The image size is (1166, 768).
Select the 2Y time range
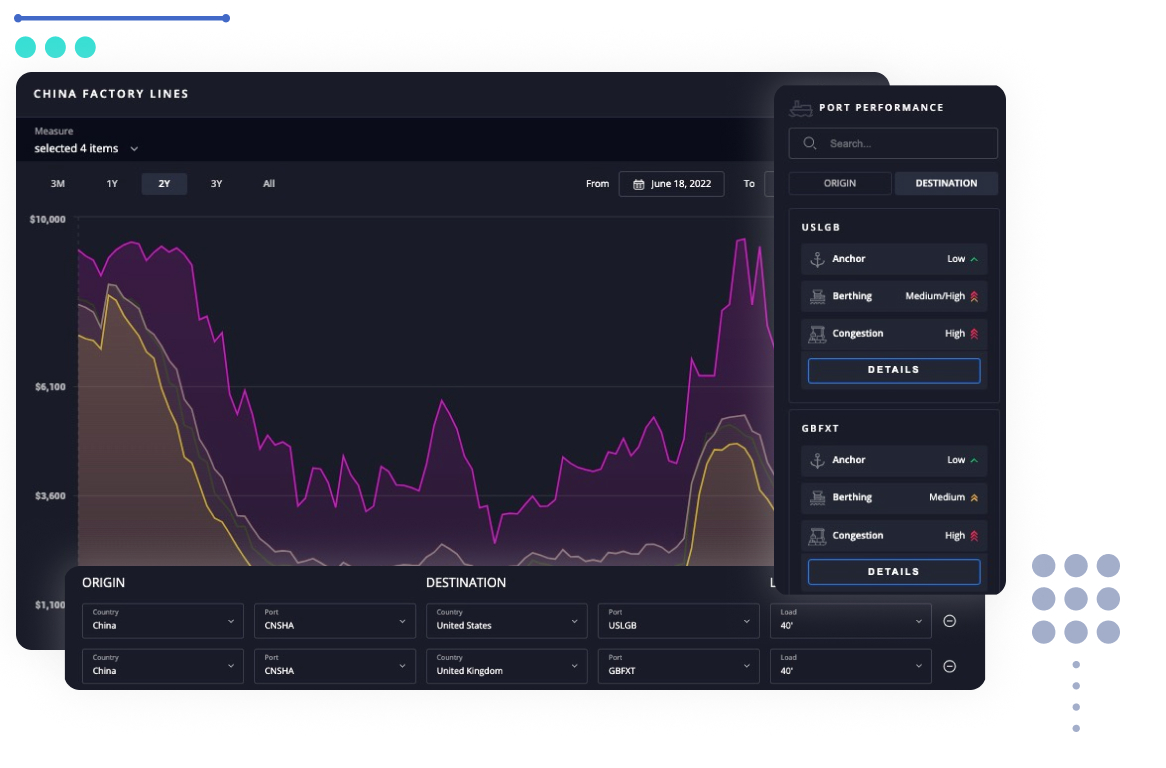tap(164, 184)
